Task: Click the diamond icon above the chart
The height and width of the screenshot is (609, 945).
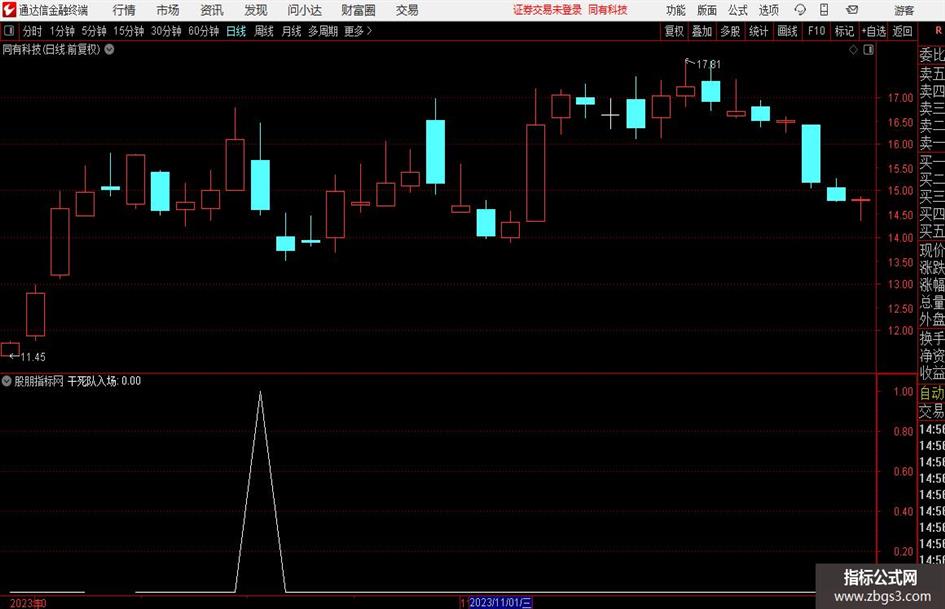Action: click(x=853, y=50)
